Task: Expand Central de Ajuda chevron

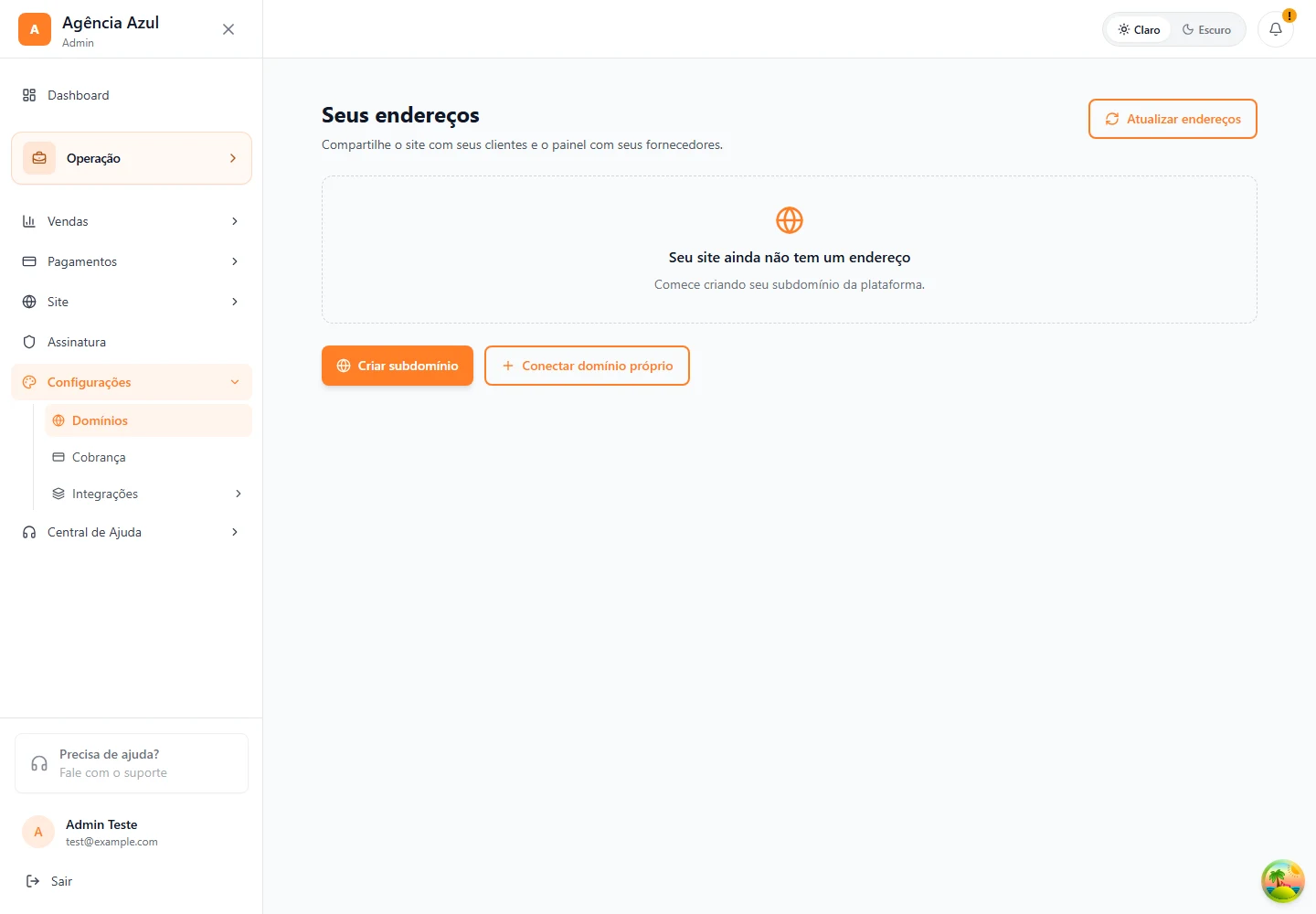Action: [235, 532]
